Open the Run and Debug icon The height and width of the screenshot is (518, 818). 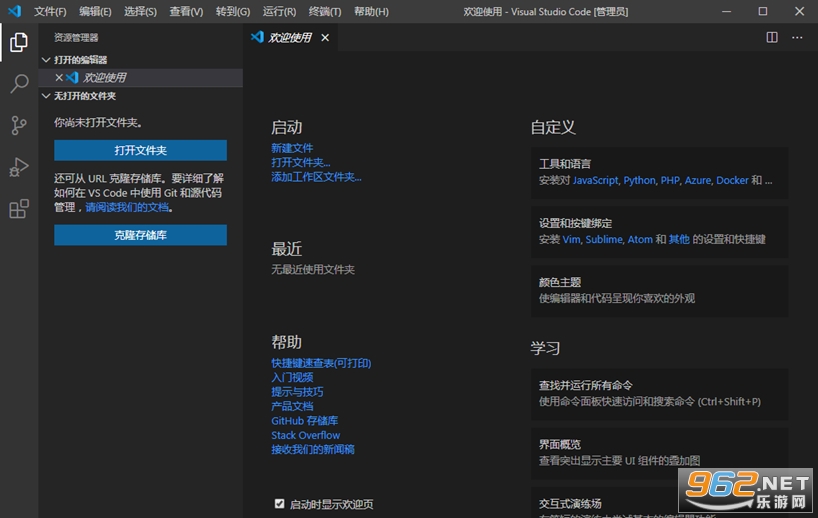tap(19, 167)
